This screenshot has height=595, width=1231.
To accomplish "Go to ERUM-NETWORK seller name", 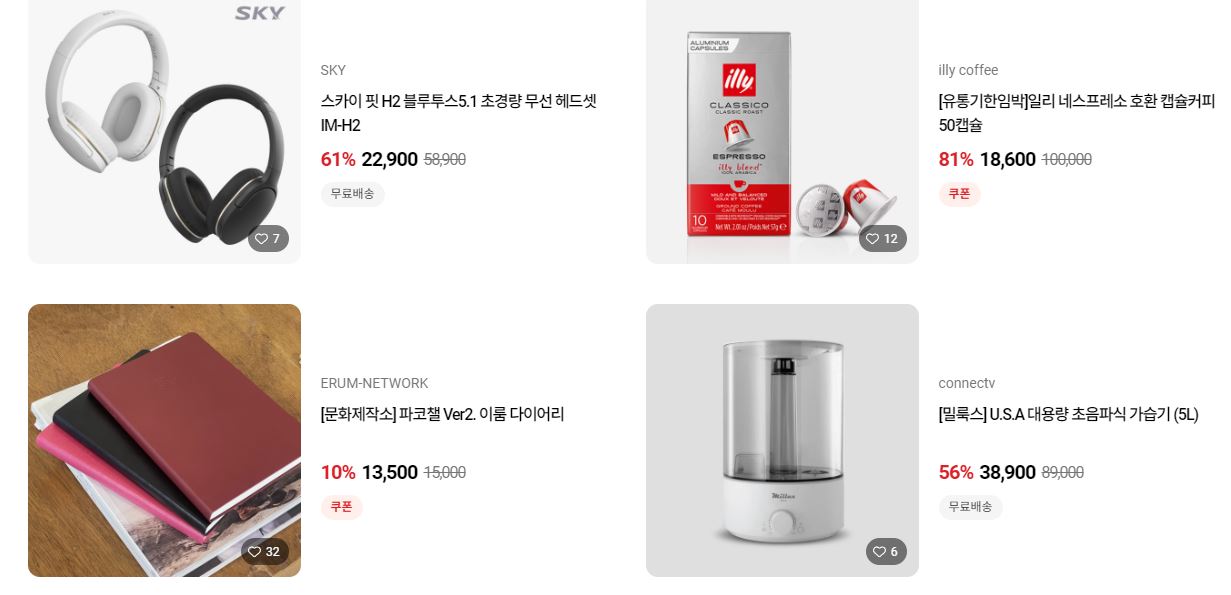I will pos(374,383).
